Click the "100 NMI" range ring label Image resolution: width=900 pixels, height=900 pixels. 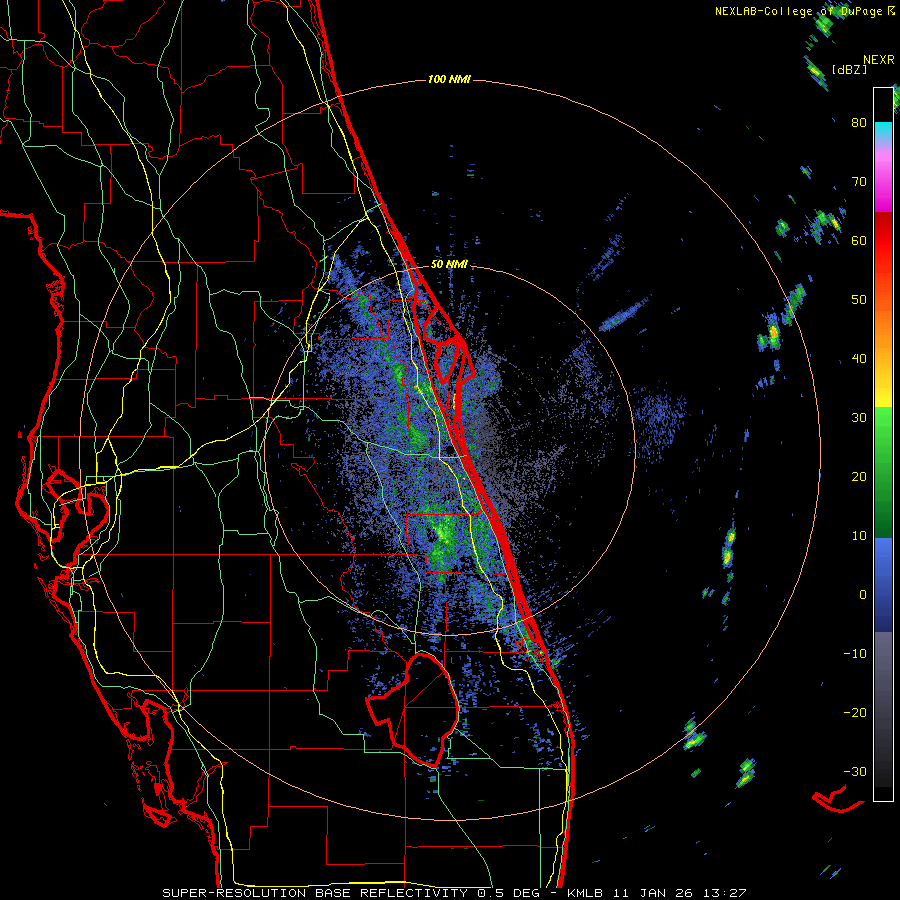(449, 79)
